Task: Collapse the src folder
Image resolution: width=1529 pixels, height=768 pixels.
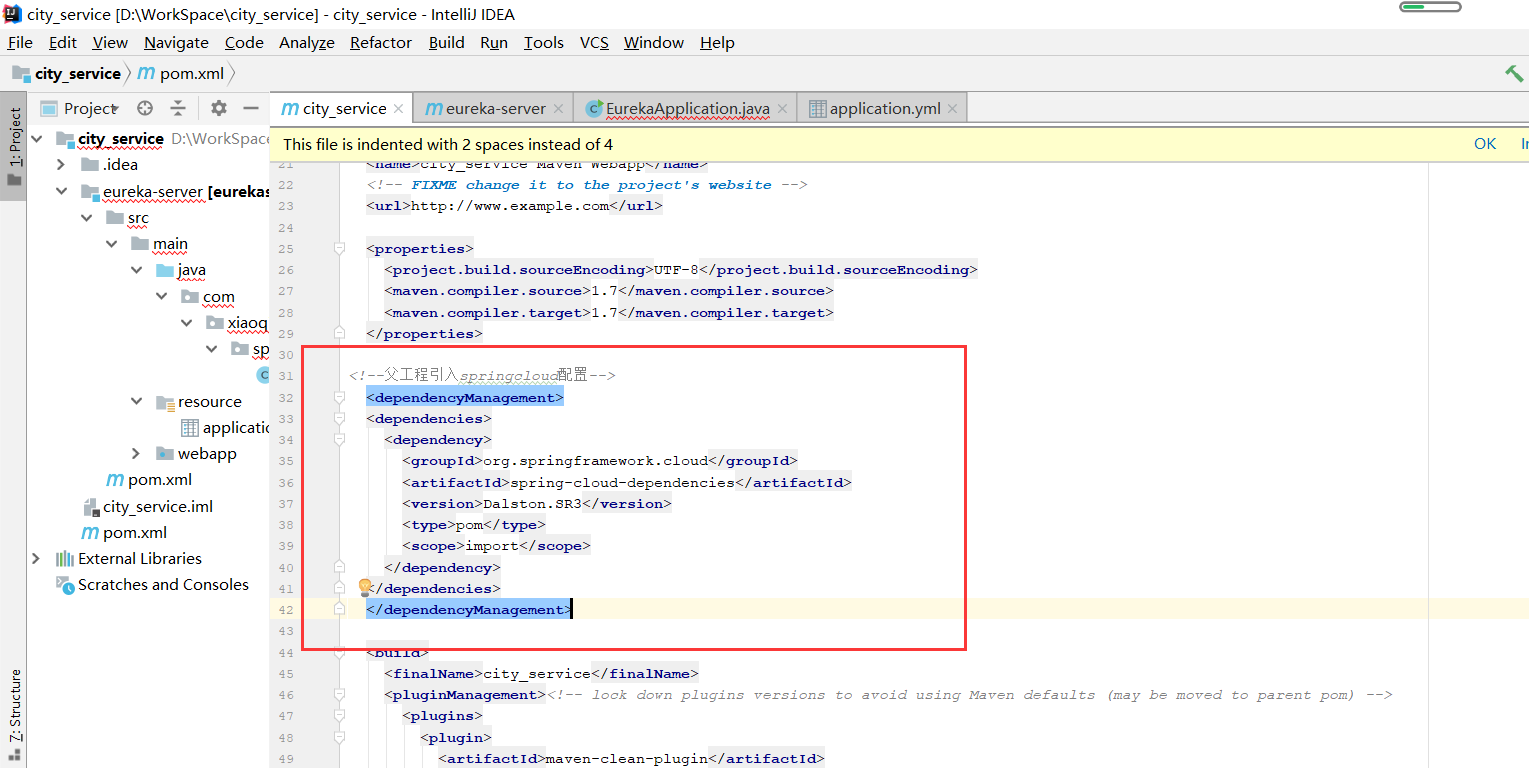Action: (x=86, y=217)
